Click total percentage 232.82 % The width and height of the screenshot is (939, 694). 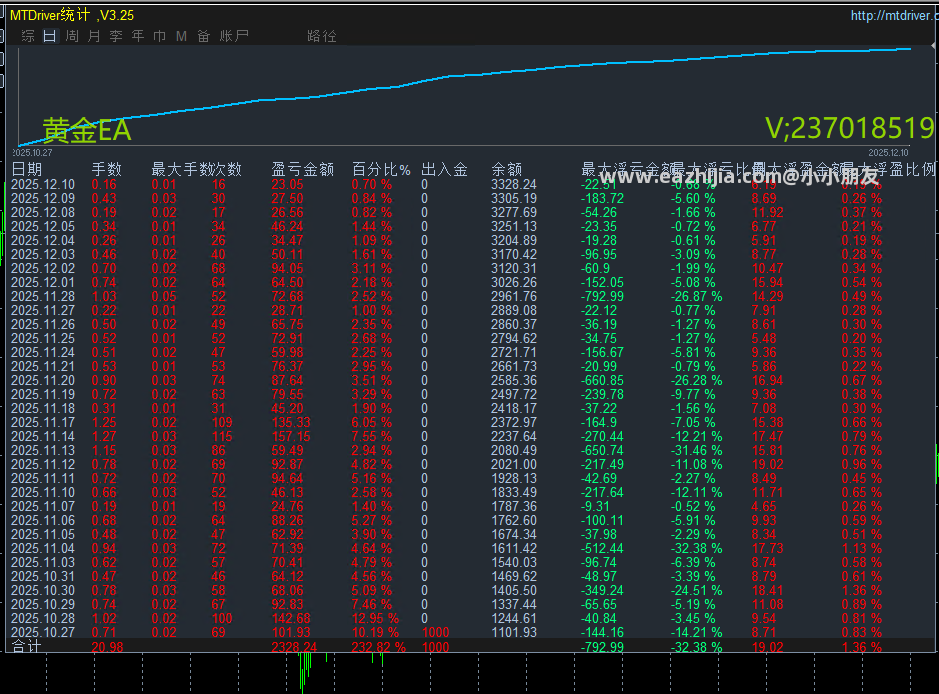click(378, 647)
